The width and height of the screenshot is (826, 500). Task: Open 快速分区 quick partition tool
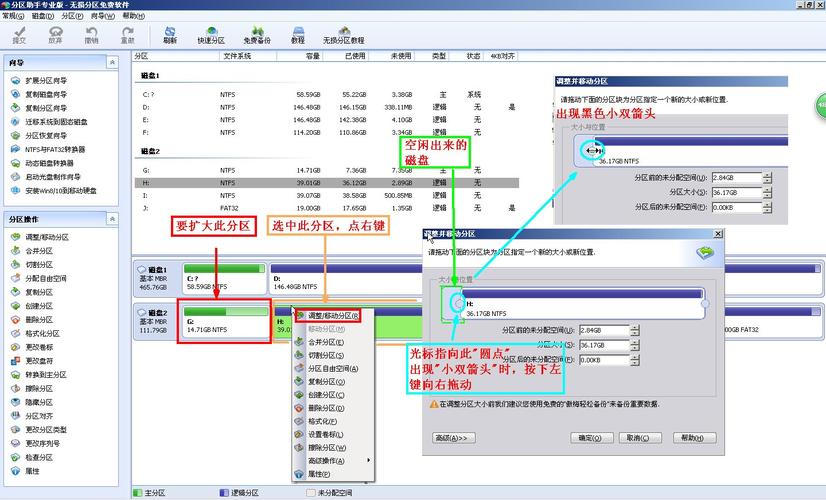211,35
